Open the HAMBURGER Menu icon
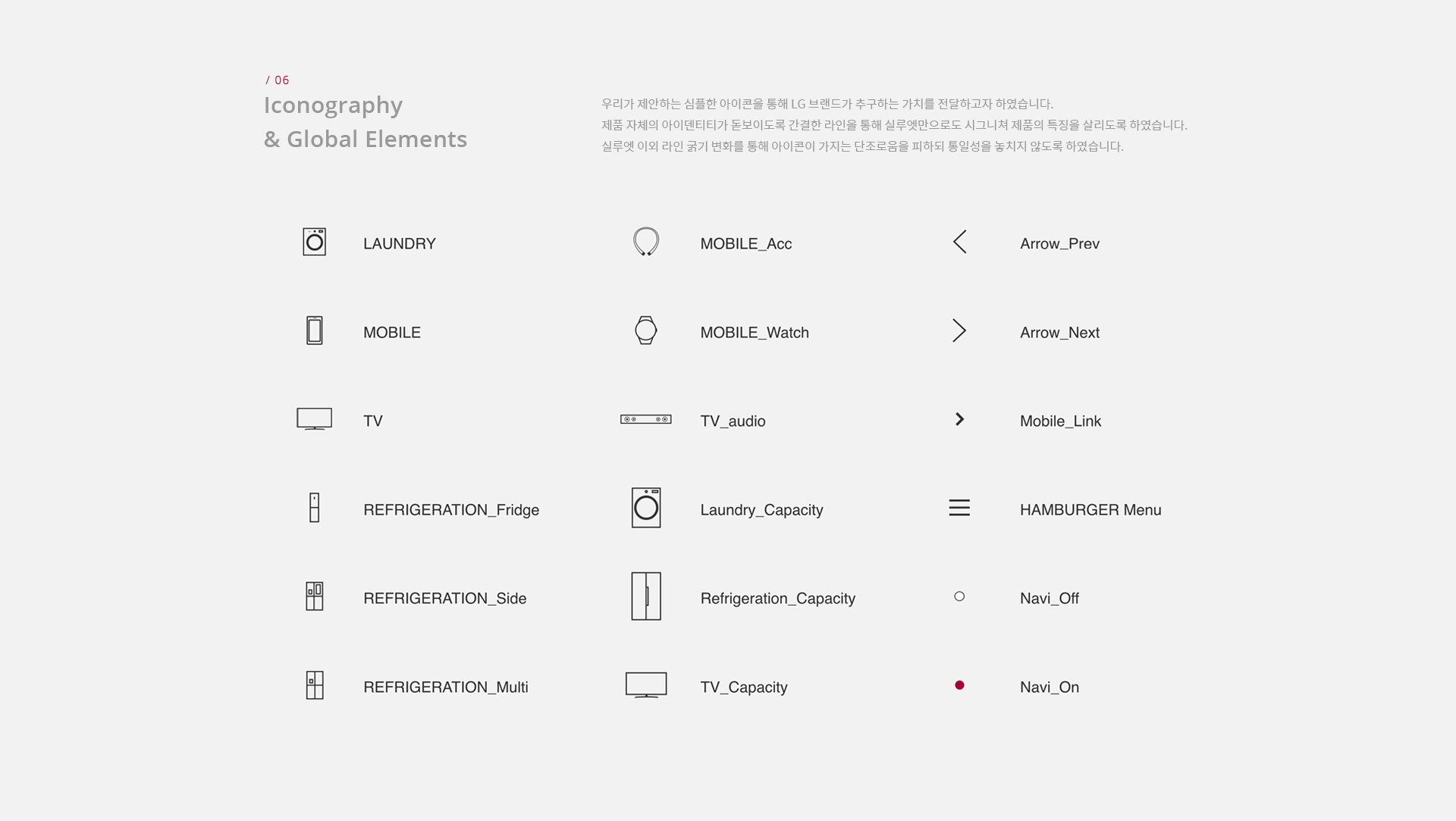Screen dimensions: 1456x821 click(x=959, y=508)
